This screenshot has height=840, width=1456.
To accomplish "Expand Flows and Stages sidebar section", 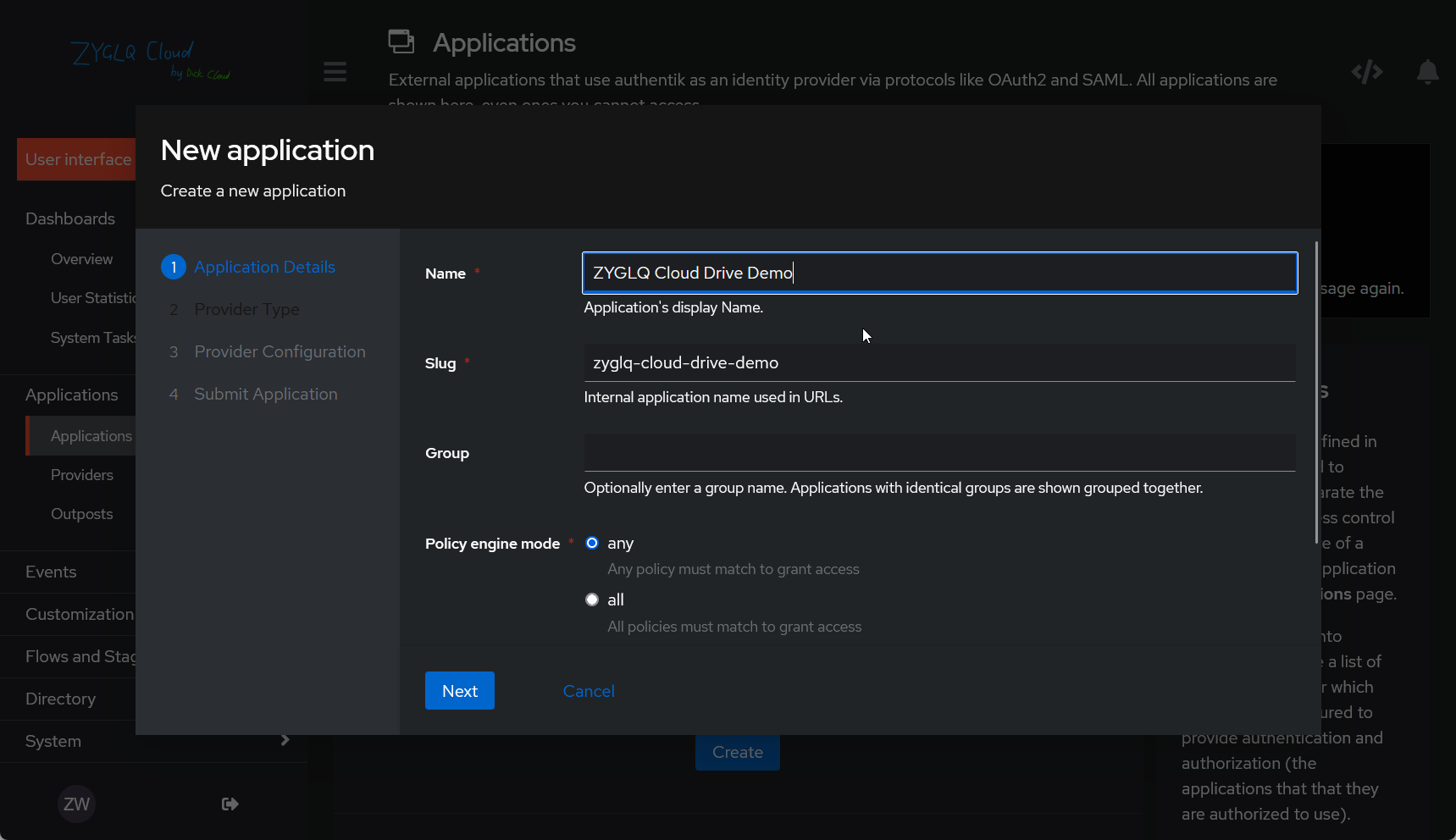I will click(68, 656).
